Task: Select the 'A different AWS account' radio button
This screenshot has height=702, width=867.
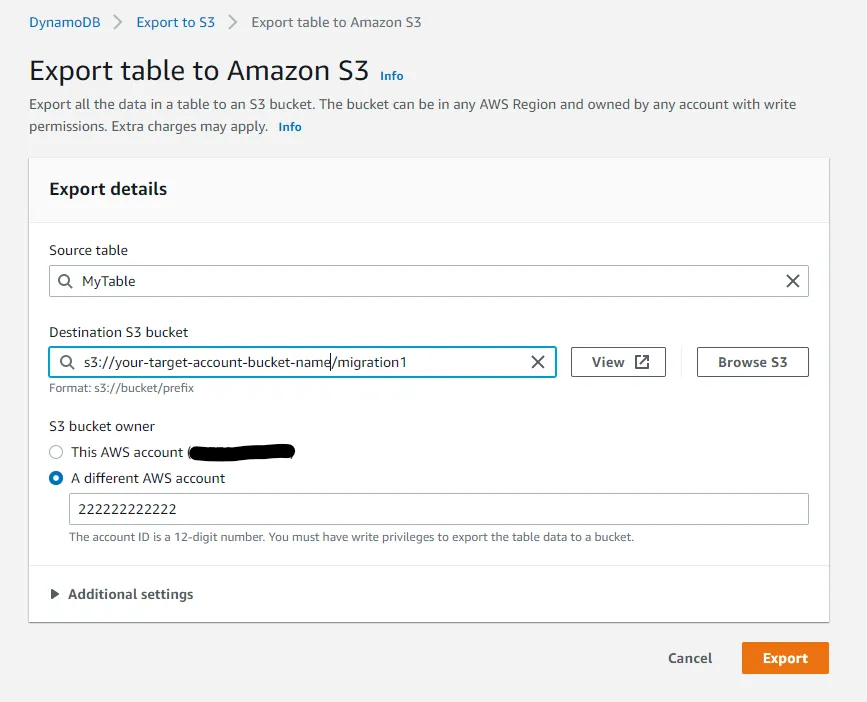Action: point(56,478)
